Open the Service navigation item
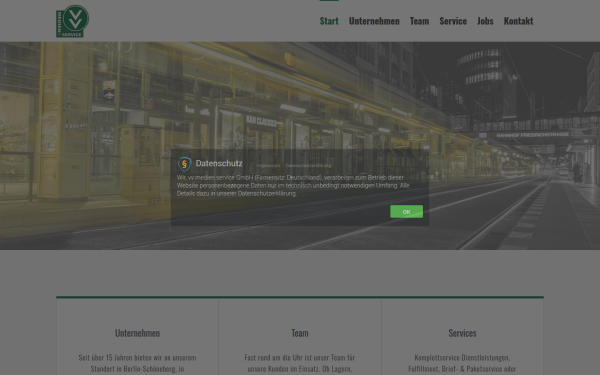 click(x=453, y=21)
